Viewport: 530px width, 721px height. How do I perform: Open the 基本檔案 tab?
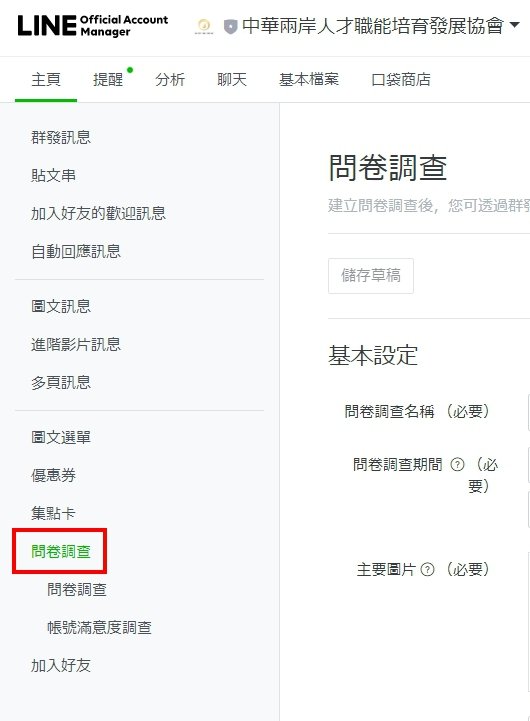tap(309, 80)
